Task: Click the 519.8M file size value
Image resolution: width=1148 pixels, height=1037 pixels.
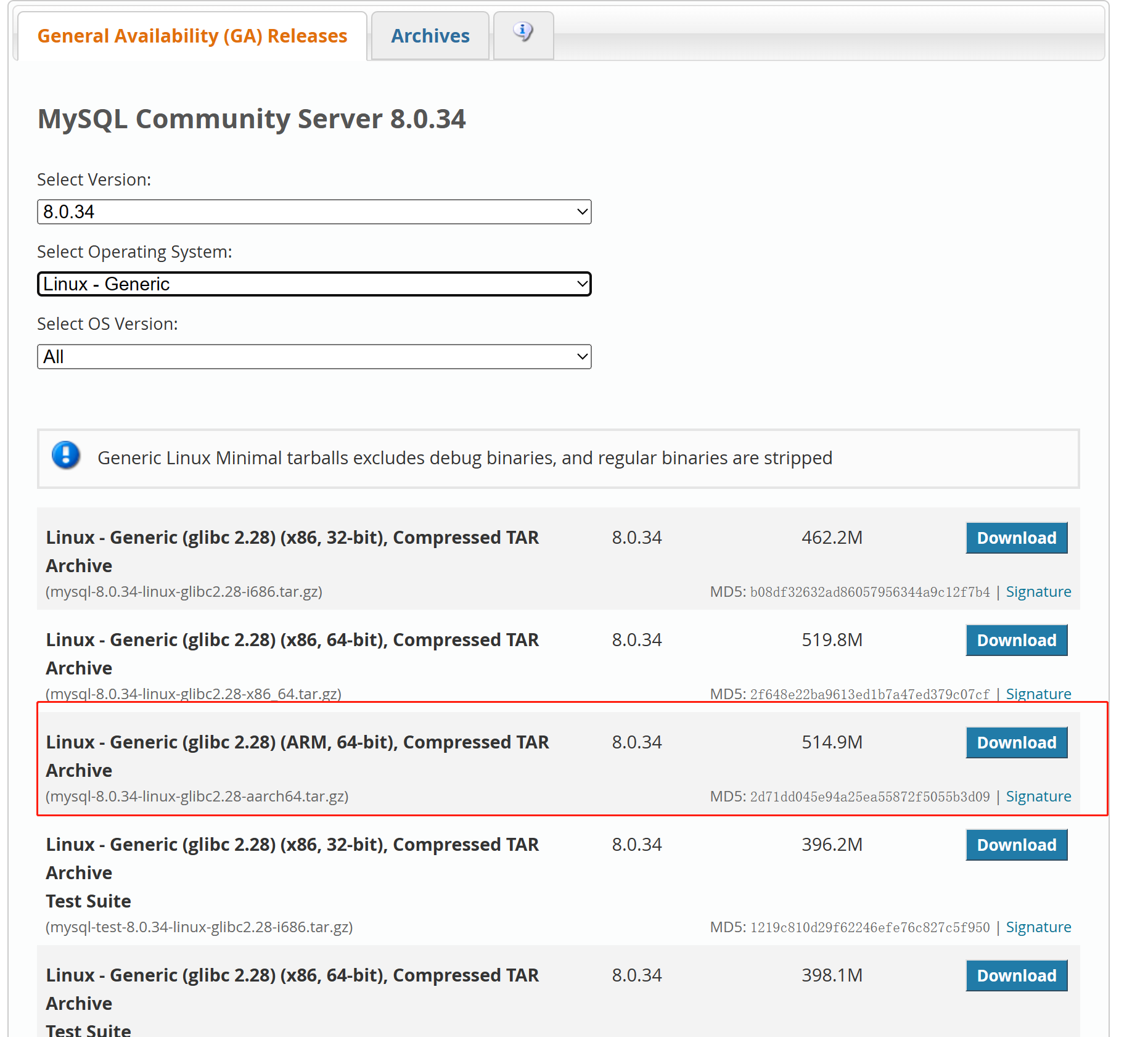Action: point(832,640)
